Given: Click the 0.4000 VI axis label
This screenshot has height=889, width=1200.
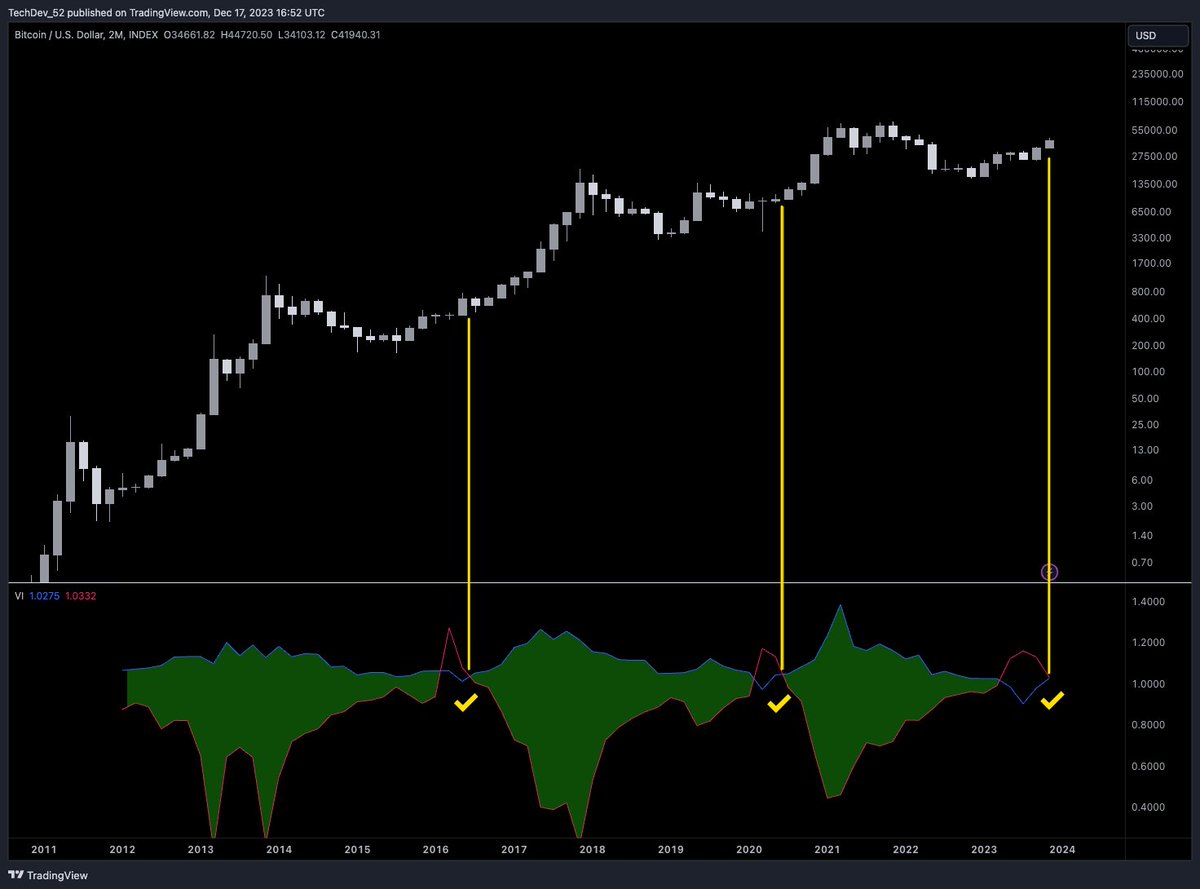Looking at the screenshot, I should pos(1148,808).
